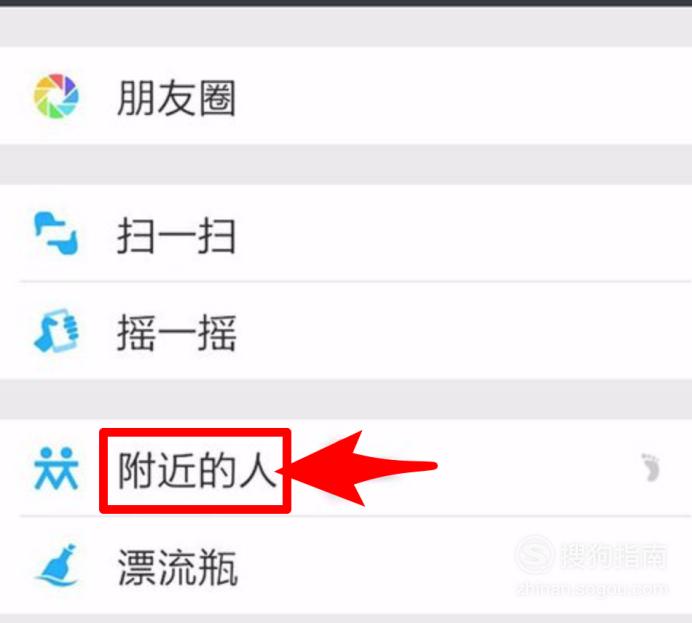Click the dark bar at top

(x=346, y=3)
